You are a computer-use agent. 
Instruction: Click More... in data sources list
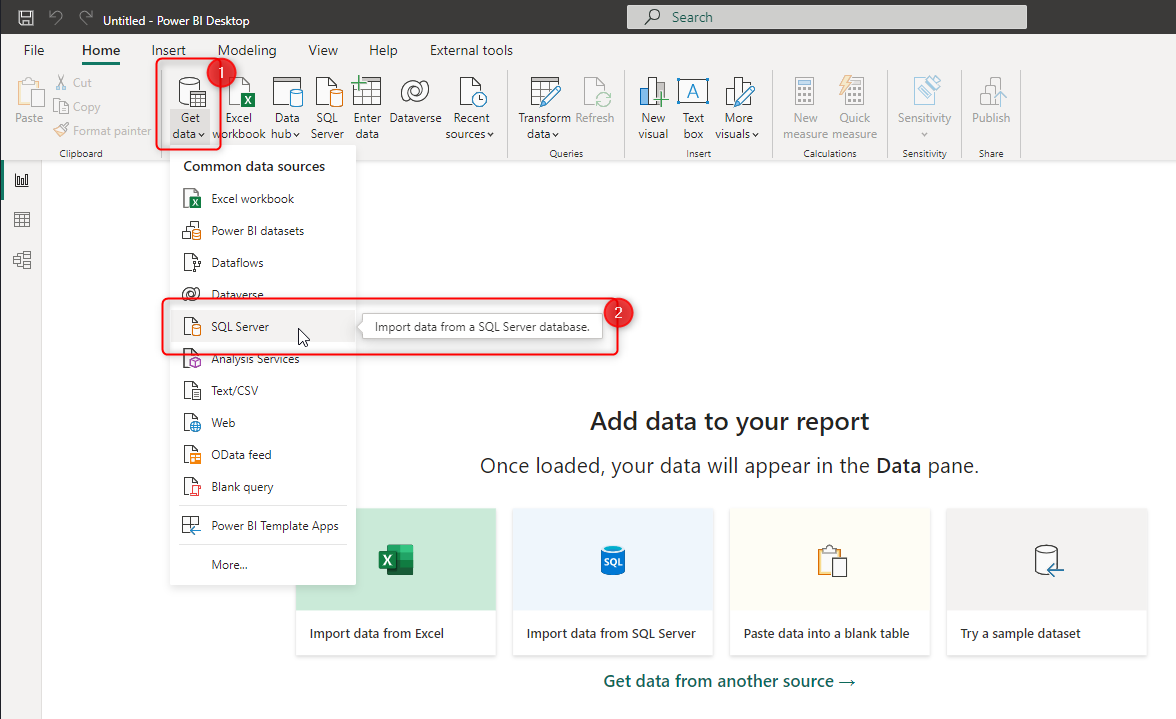click(262, 565)
